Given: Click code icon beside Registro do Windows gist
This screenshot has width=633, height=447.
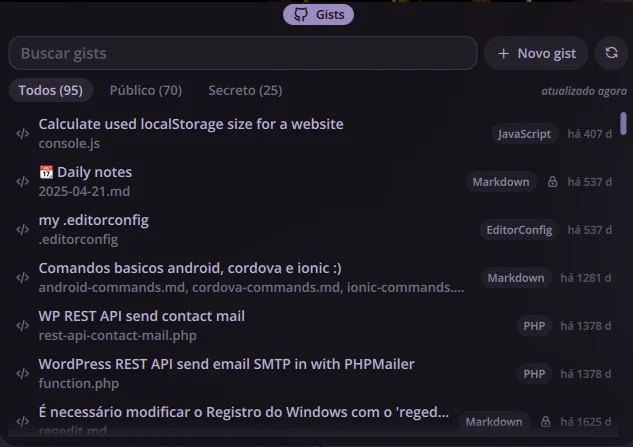Looking at the screenshot, I should coord(23,422).
